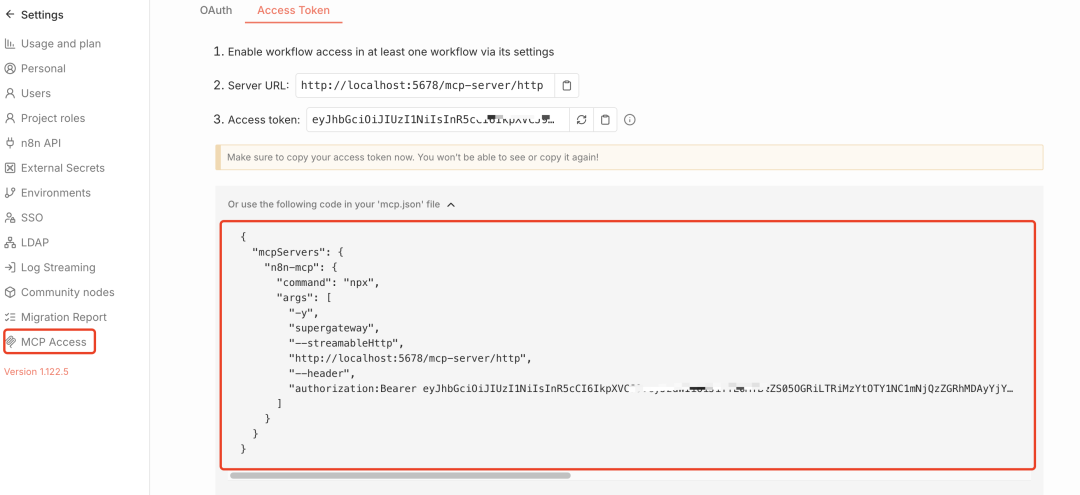Click the back arrow next to Settings
The height and width of the screenshot is (495, 1080).
tap(10, 15)
